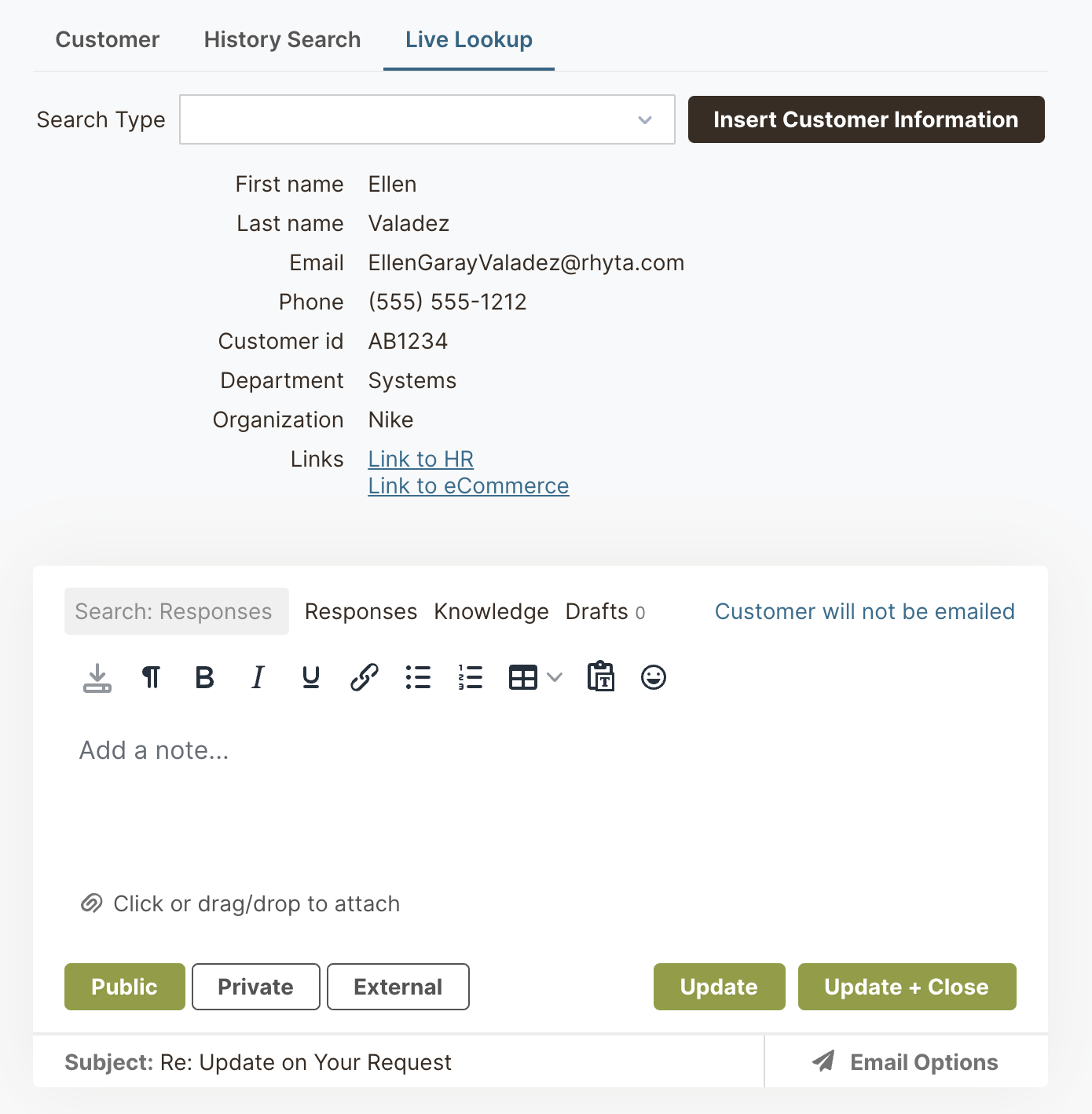1092x1114 pixels.
Task: Open the Customer tab
Action: 108,39
